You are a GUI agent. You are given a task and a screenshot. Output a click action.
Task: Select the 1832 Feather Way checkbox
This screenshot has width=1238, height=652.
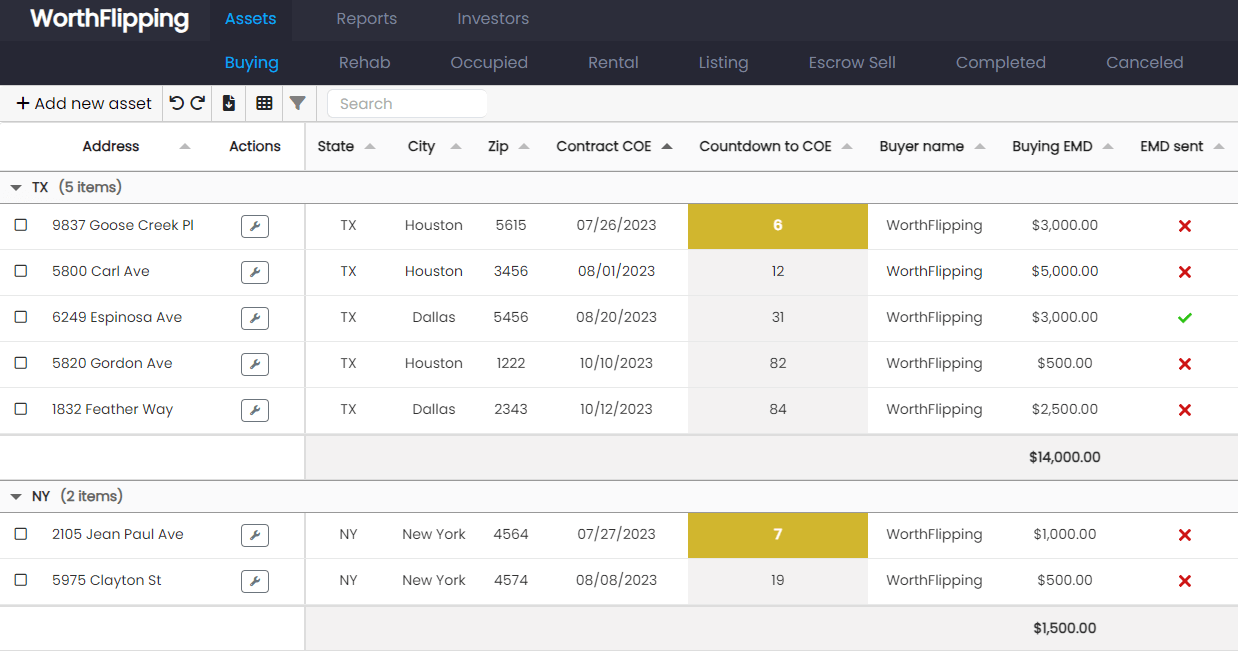pyautogui.click(x=21, y=410)
